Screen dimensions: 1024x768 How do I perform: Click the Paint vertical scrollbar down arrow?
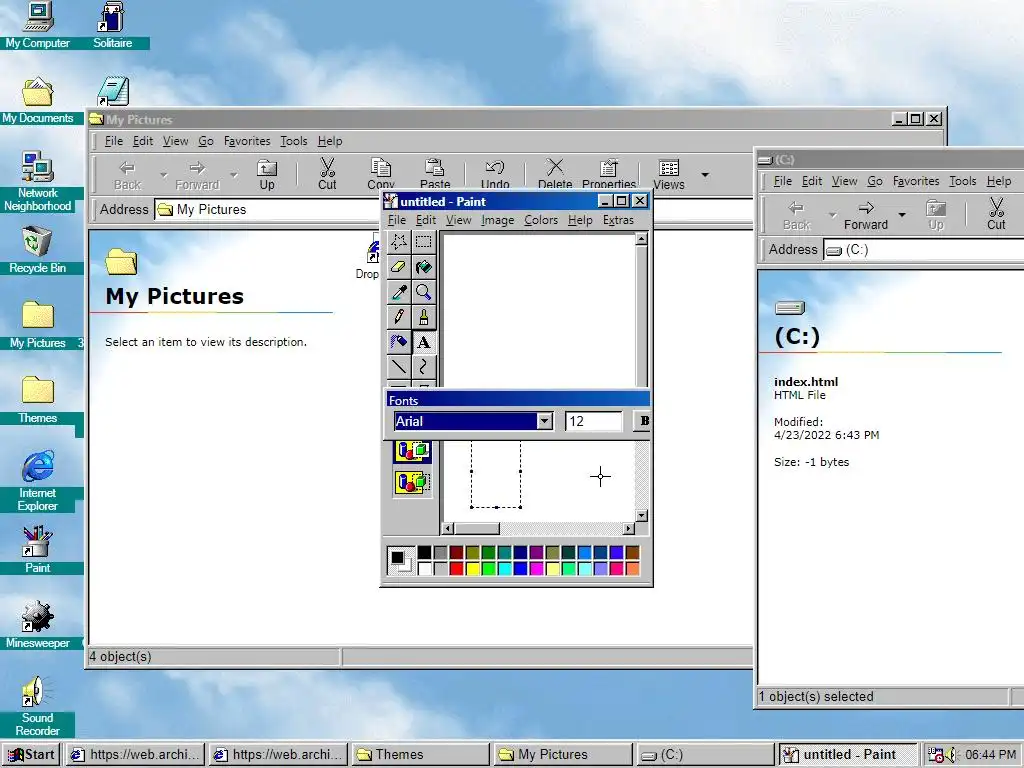641,515
